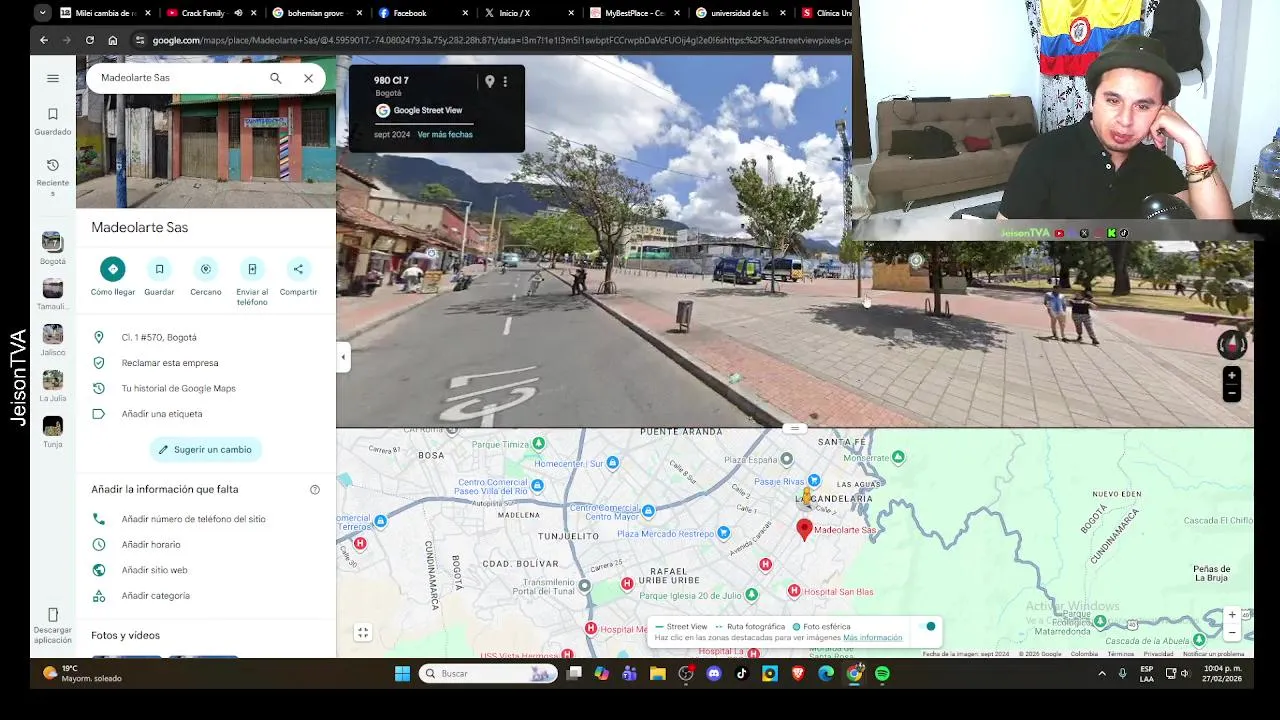Zoom out the map with minus
This screenshot has width=1280, height=720.
[1232, 633]
